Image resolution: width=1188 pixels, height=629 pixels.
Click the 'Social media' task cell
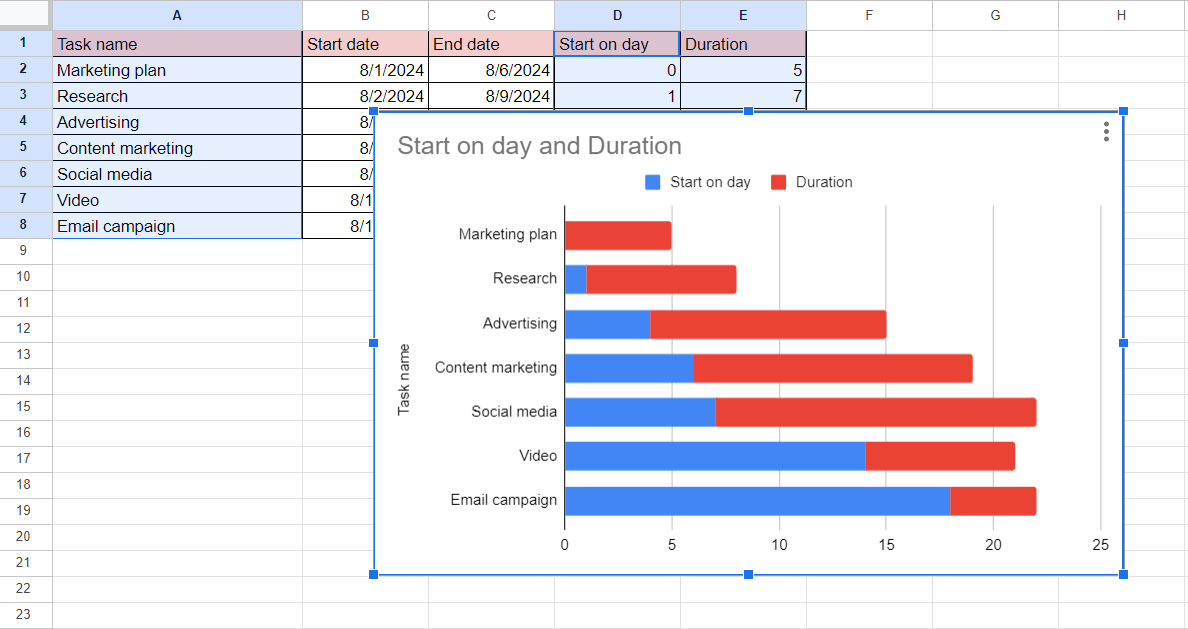click(177, 174)
